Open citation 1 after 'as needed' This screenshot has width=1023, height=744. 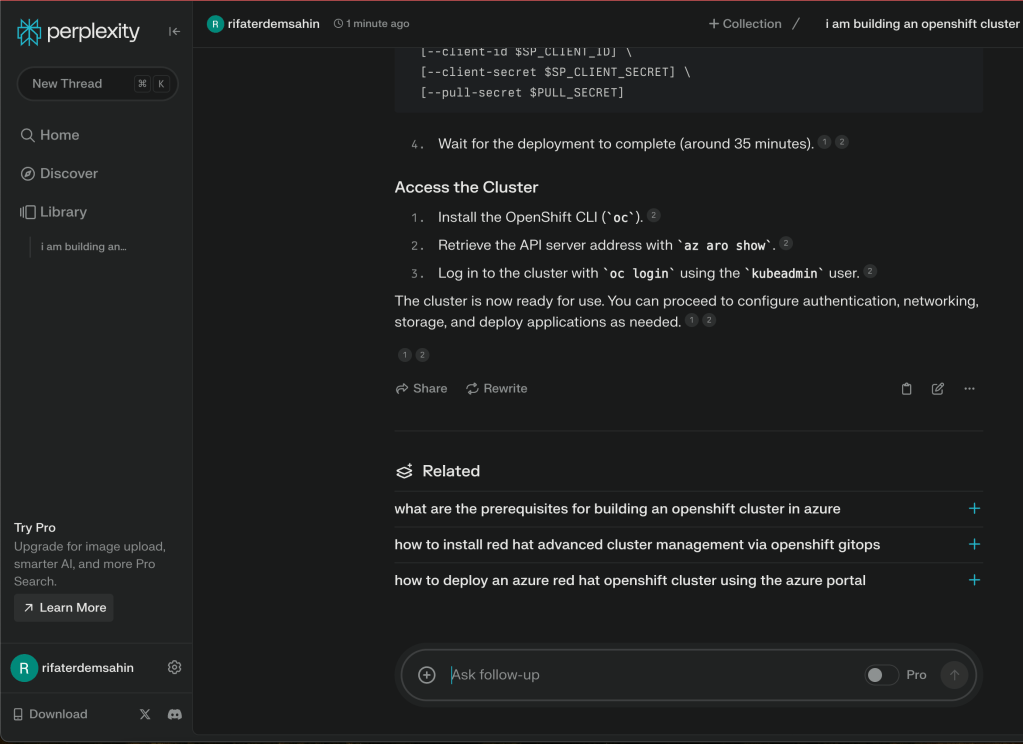(x=692, y=320)
